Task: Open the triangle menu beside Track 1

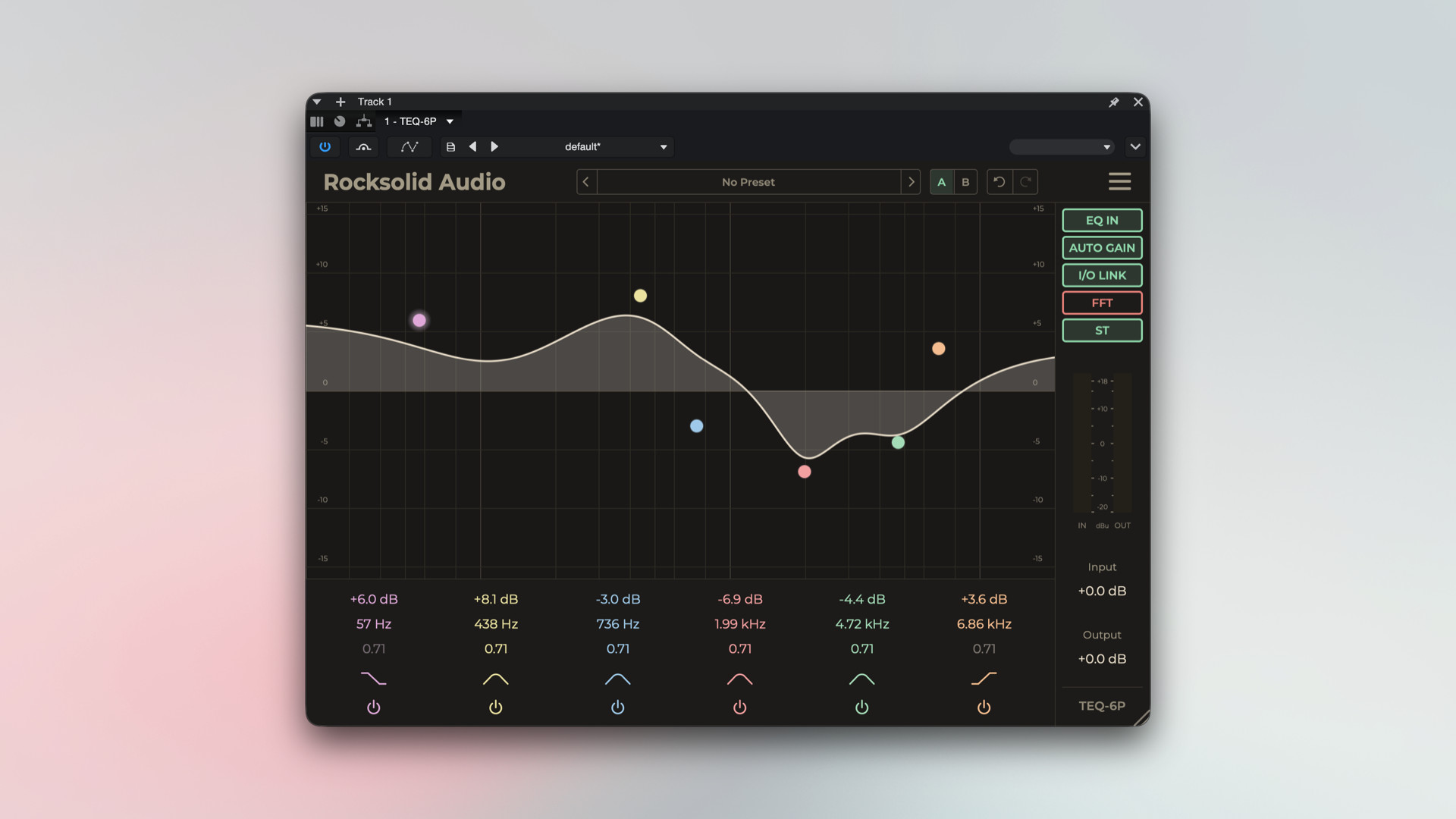Action: (317, 102)
